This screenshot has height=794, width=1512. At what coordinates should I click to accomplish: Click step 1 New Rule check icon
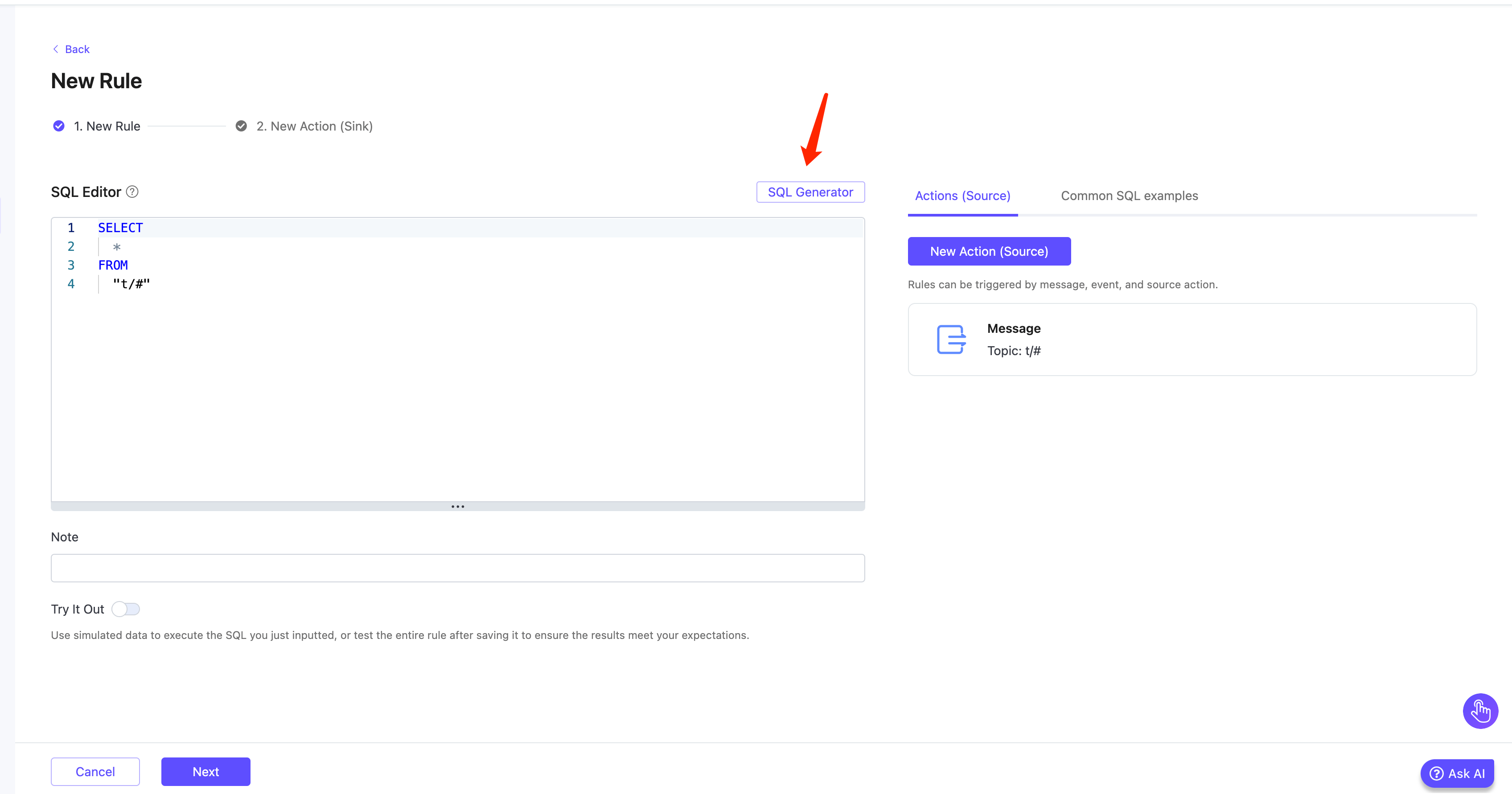pyautogui.click(x=59, y=126)
